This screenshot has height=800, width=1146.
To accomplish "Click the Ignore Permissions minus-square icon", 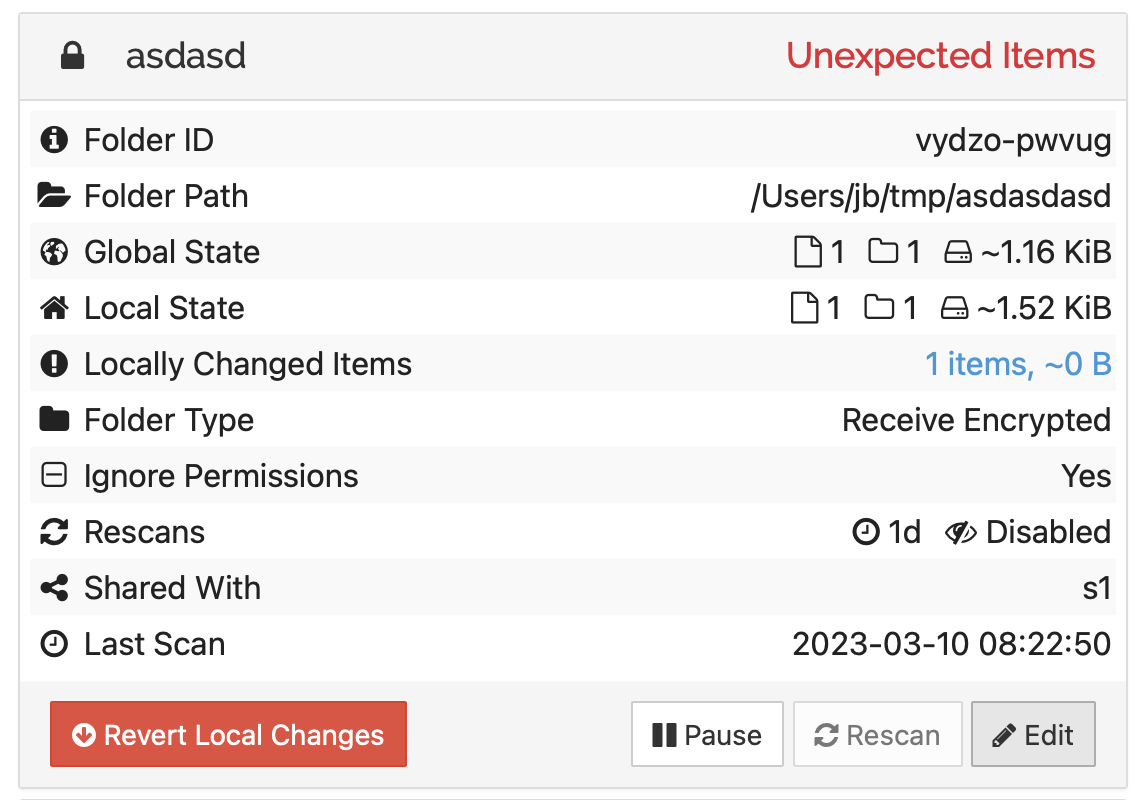I will coord(53,476).
